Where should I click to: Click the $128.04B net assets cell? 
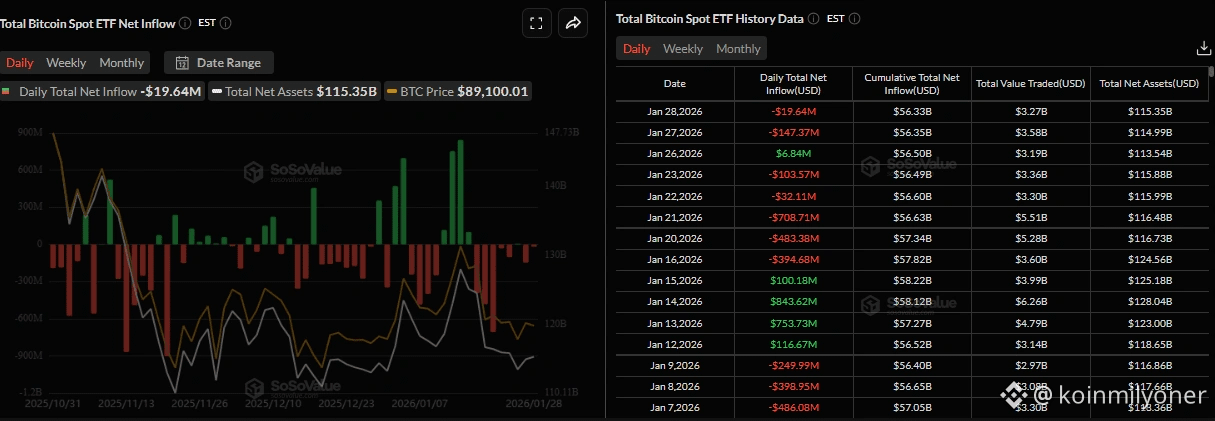click(1150, 302)
